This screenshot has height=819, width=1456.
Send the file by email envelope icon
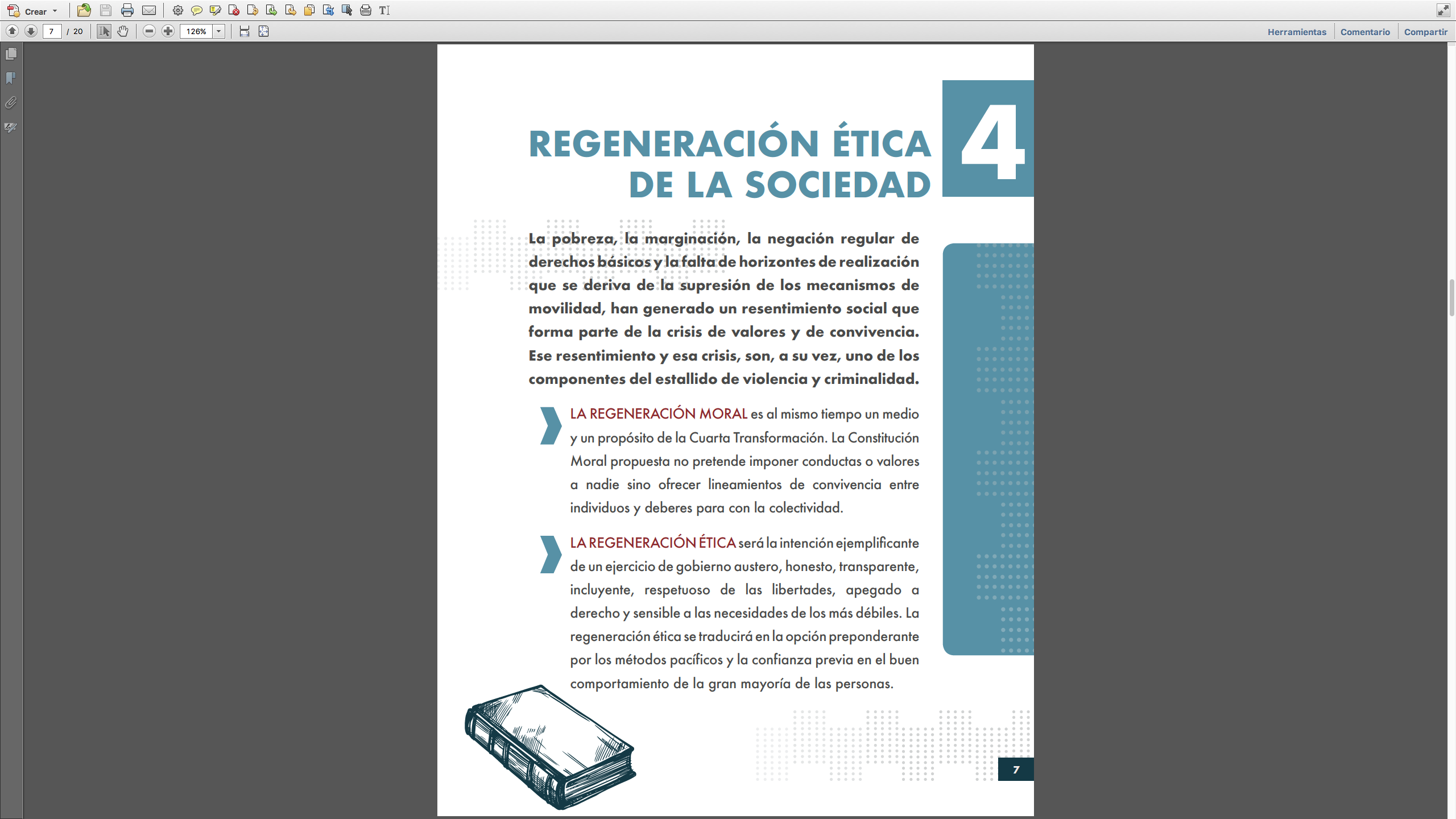[x=149, y=10]
